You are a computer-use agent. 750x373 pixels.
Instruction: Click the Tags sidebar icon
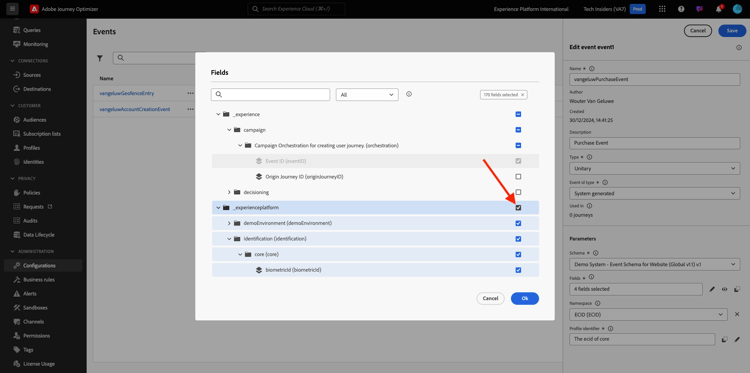(17, 350)
